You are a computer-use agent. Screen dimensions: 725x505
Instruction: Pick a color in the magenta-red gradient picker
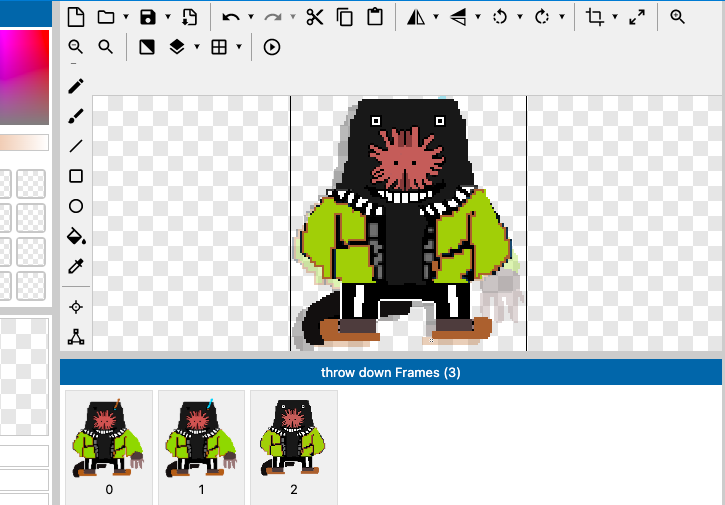pyautogui.click(x=24, y=77)
